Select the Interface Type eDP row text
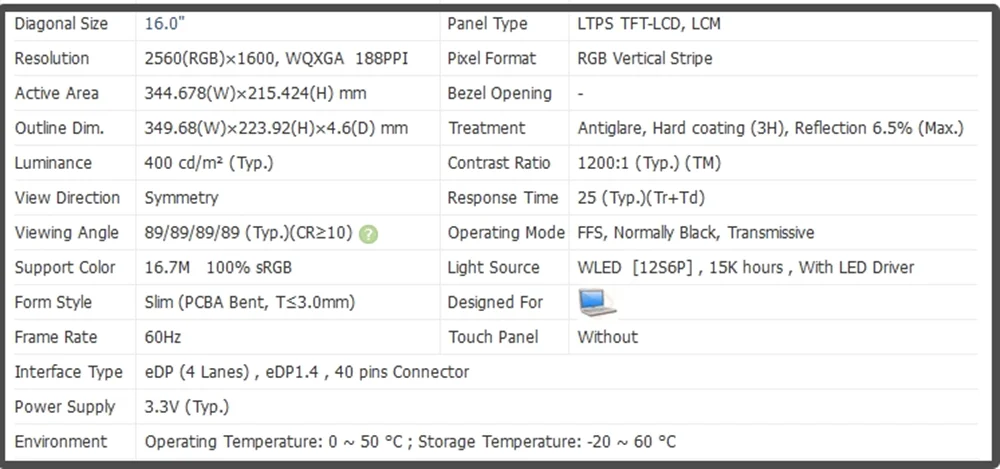This screenshot has height=469, width=1000. tap(307, 372)
